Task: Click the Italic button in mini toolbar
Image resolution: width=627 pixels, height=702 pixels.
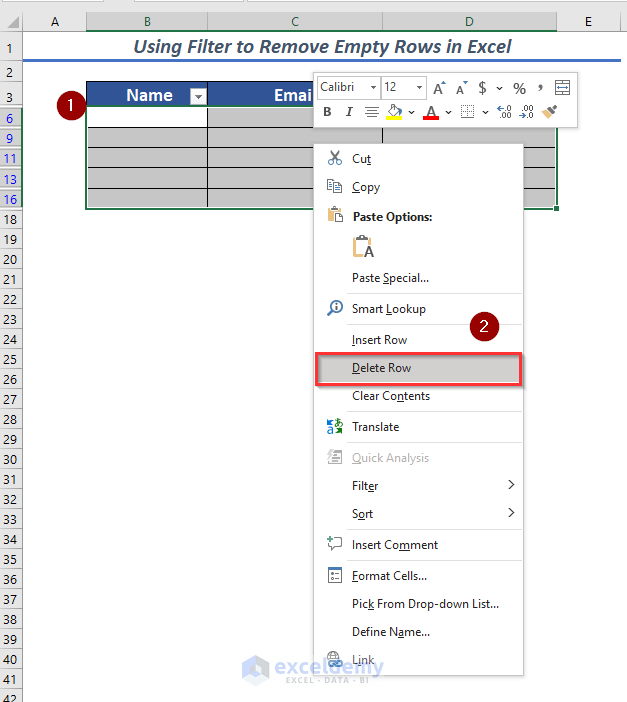Action: [x=349, y=111]
